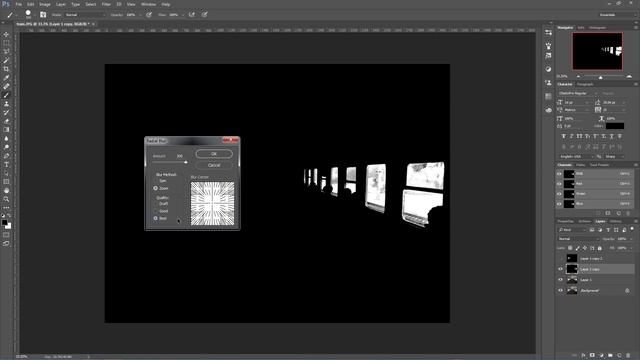Viewport: 640px width, 360px height.
Task: Select the Path Selection tool
Action: coord(6,173)
